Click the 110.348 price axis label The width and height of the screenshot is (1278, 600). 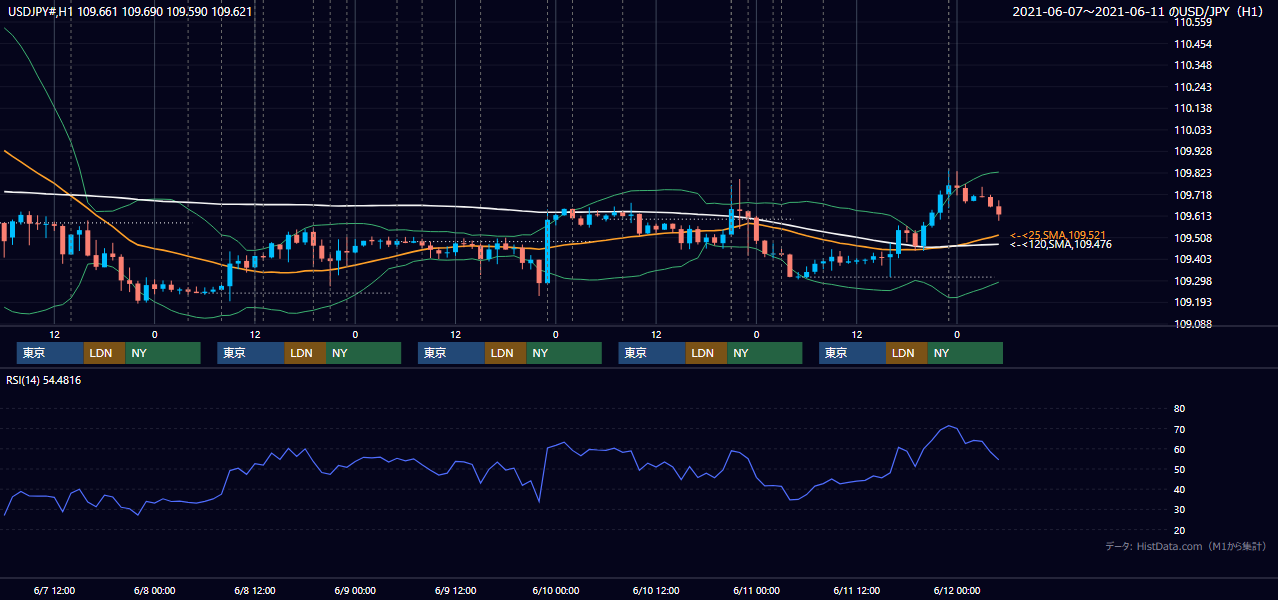coord(1192,65)
